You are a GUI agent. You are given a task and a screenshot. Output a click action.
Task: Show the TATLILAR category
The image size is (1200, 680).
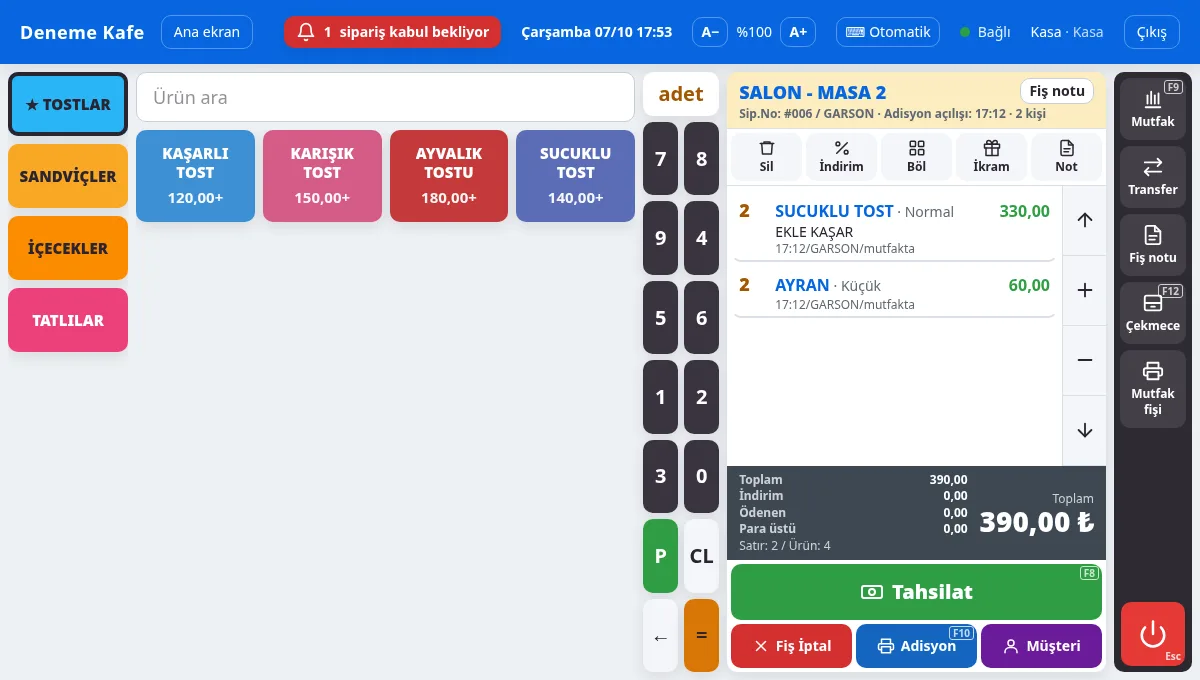pos(68,320)
